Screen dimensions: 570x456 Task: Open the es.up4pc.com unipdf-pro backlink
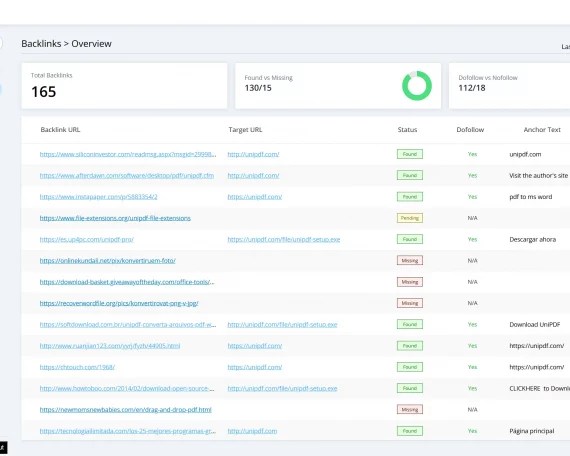(x=87, y=239)
